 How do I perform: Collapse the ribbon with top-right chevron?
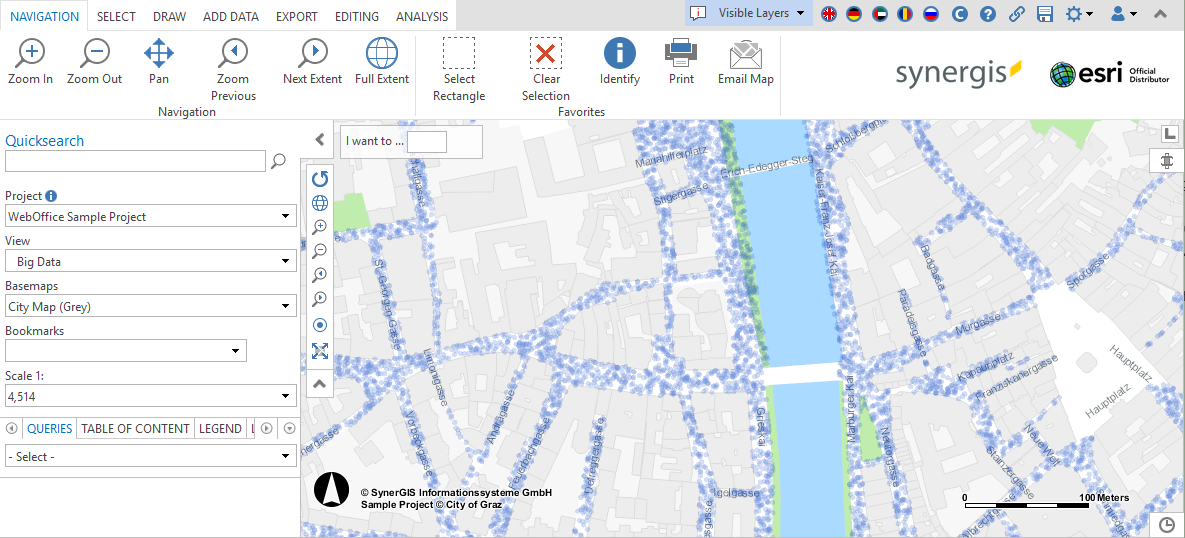point(1160,14)
